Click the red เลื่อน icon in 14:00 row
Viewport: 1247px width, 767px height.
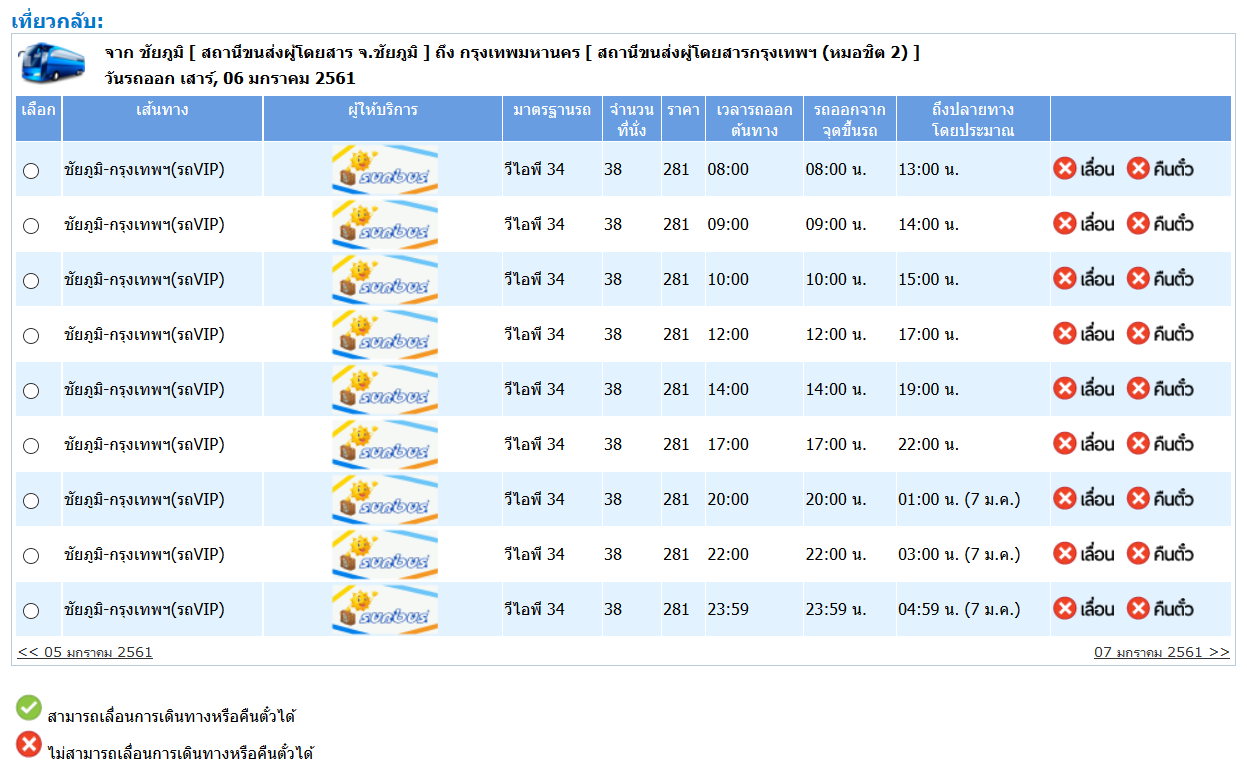[1064, 388]
